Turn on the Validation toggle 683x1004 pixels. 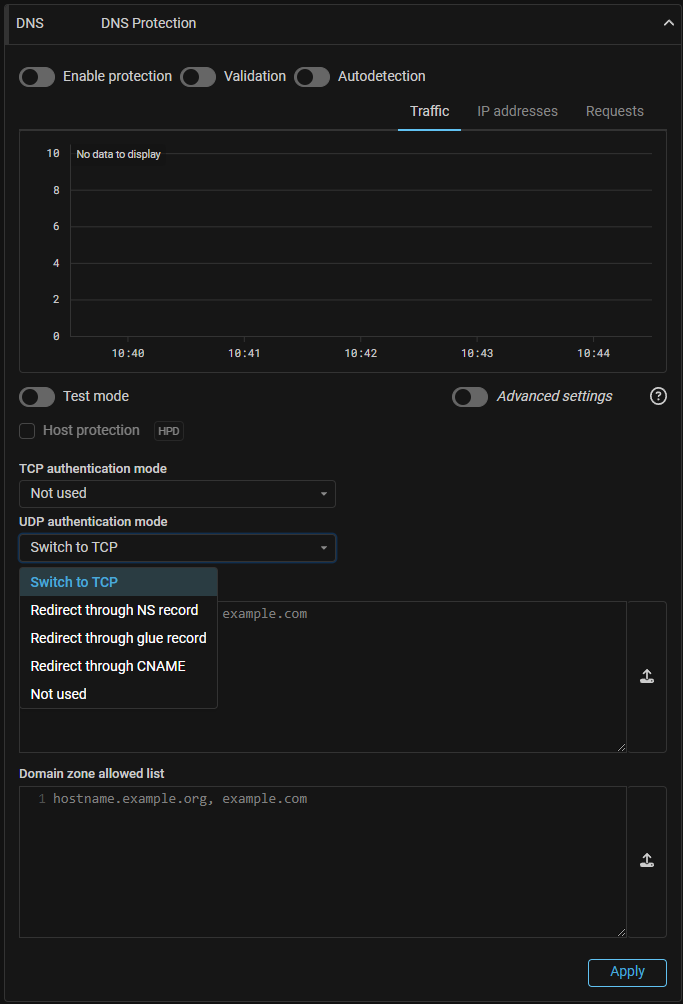click(x=198, y=77)
